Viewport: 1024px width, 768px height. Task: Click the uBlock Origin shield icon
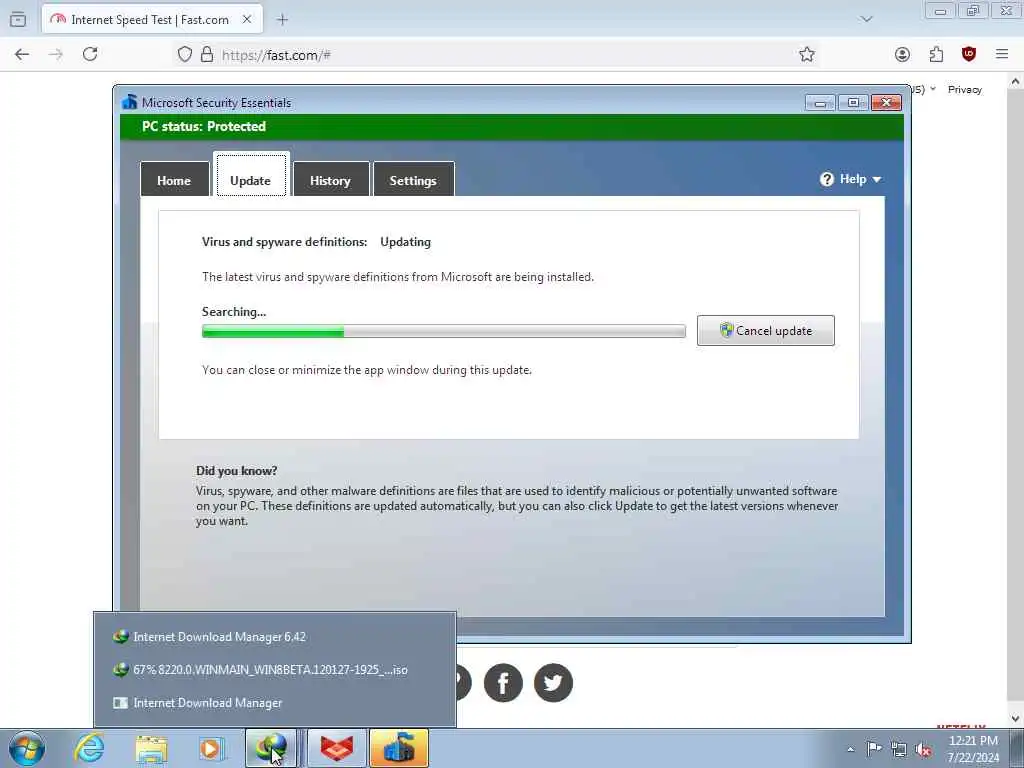click(x=969, y=54)
